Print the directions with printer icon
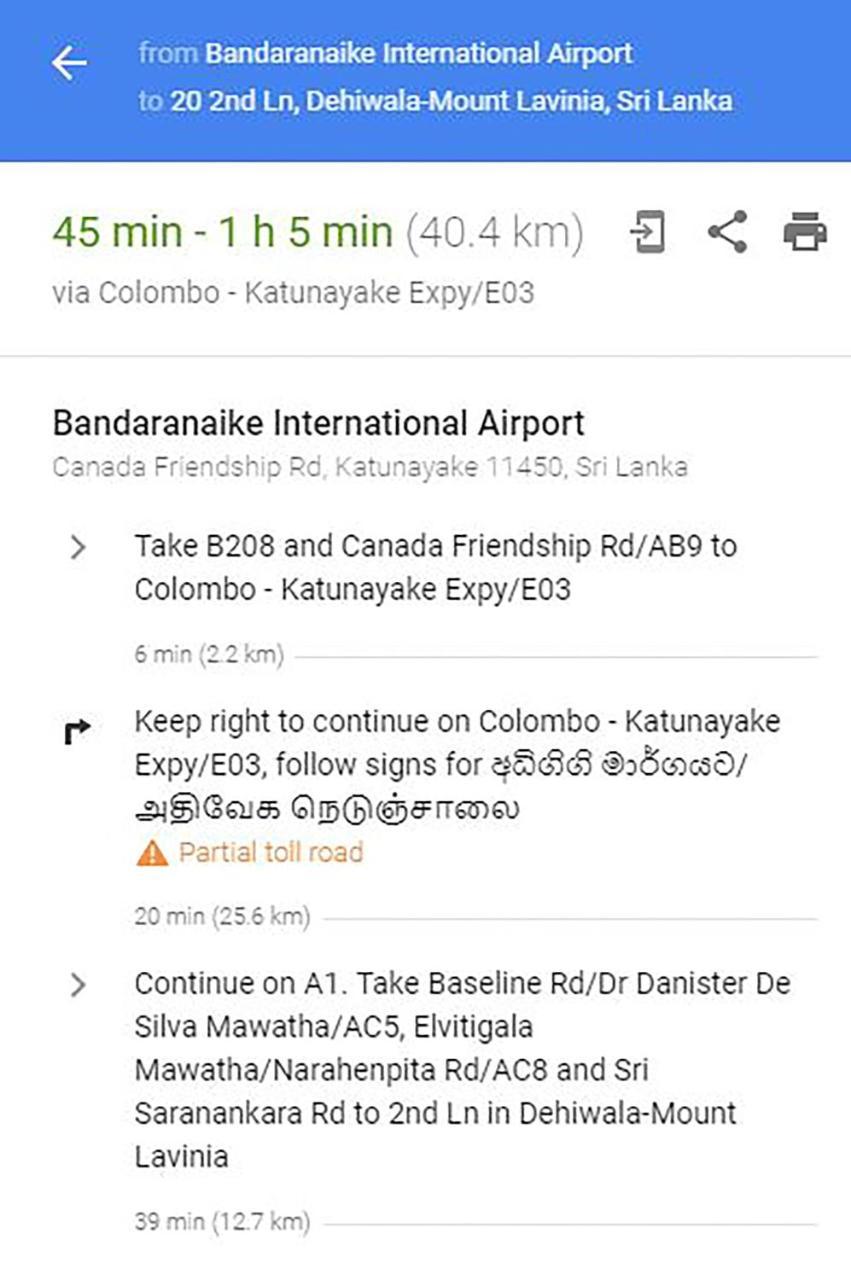This screenshot has height=1280, width=851. tap(805, 232)
